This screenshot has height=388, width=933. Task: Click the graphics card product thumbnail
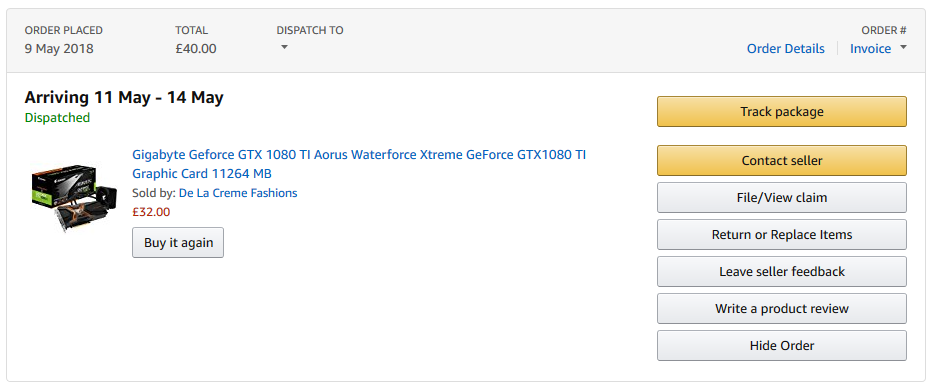pos(74,196)
